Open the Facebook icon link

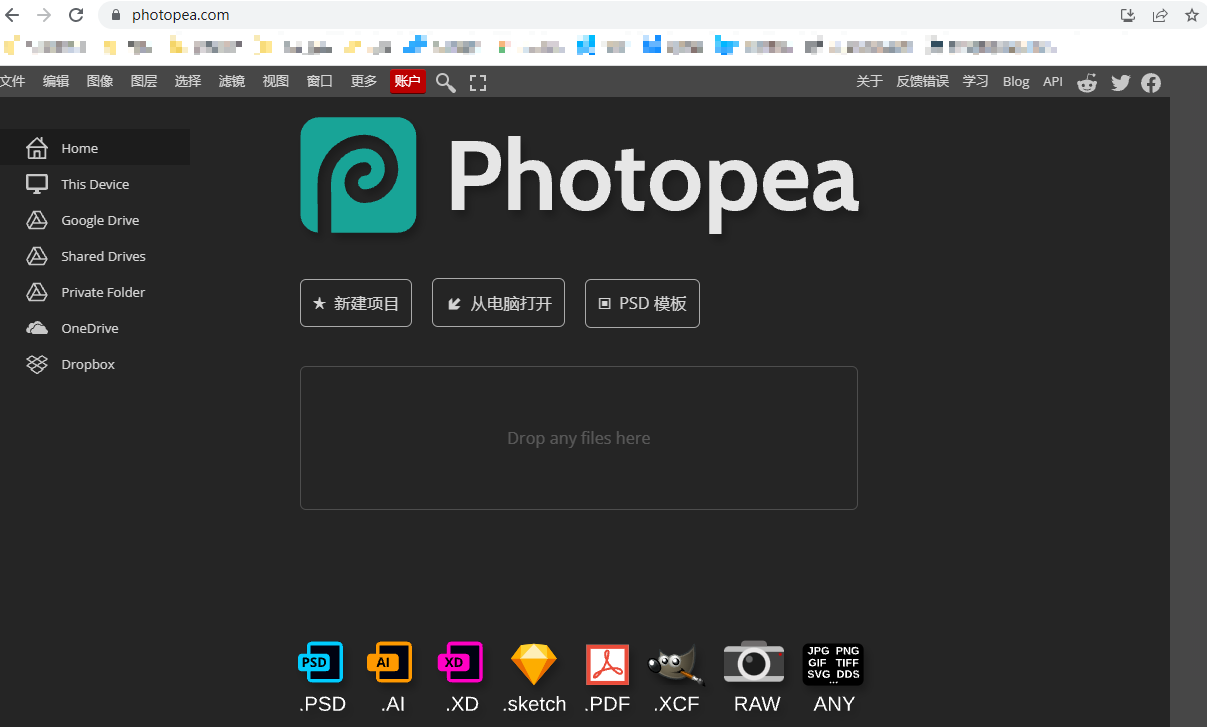1151,83
